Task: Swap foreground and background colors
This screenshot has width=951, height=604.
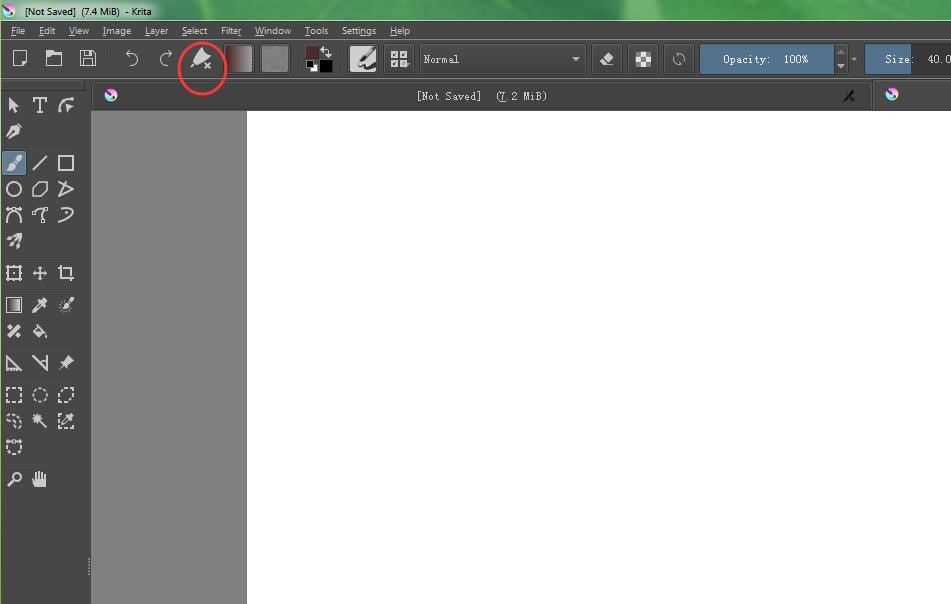Action: (x=326, y=52)
